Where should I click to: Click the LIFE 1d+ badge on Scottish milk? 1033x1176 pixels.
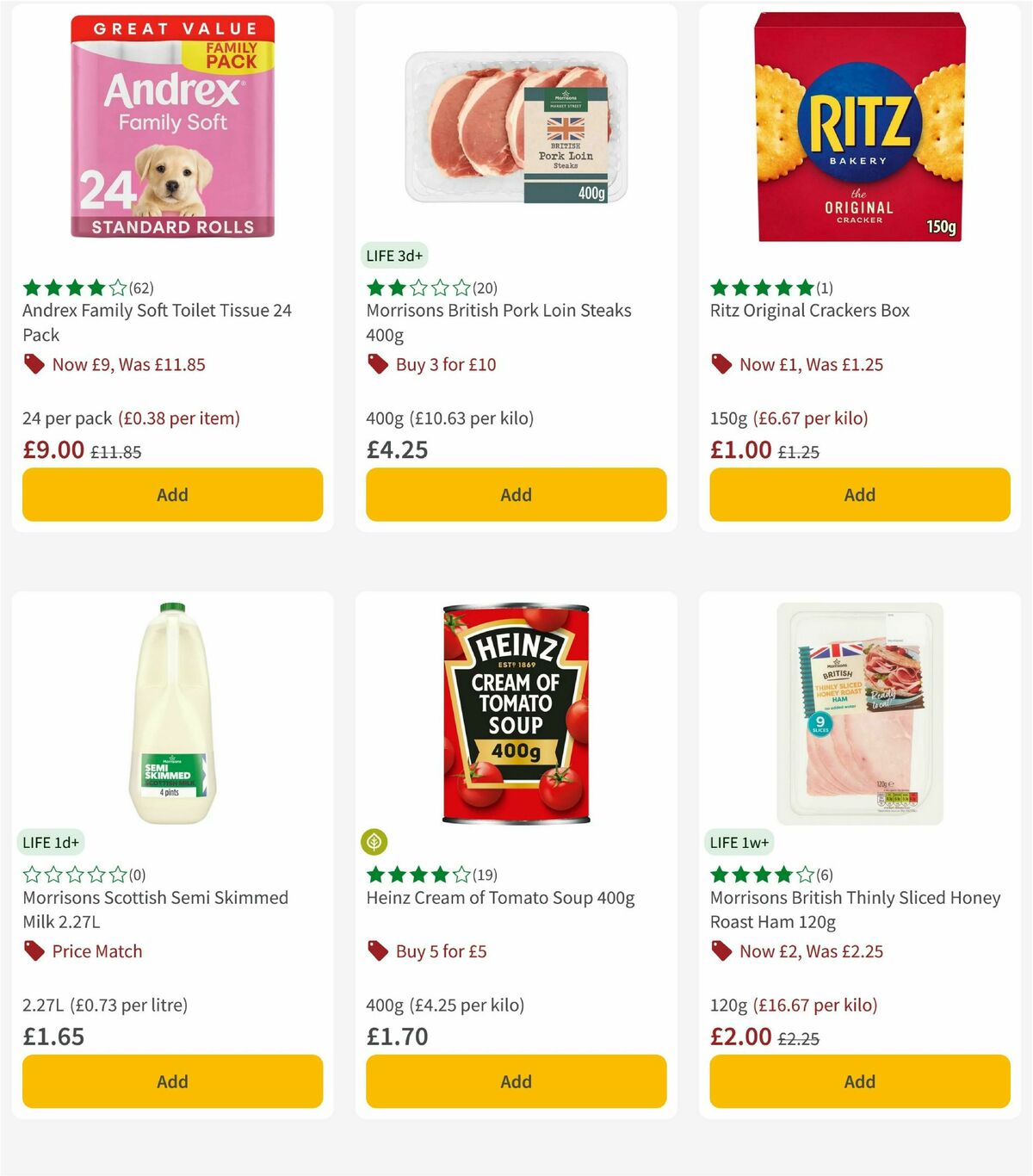52,842
